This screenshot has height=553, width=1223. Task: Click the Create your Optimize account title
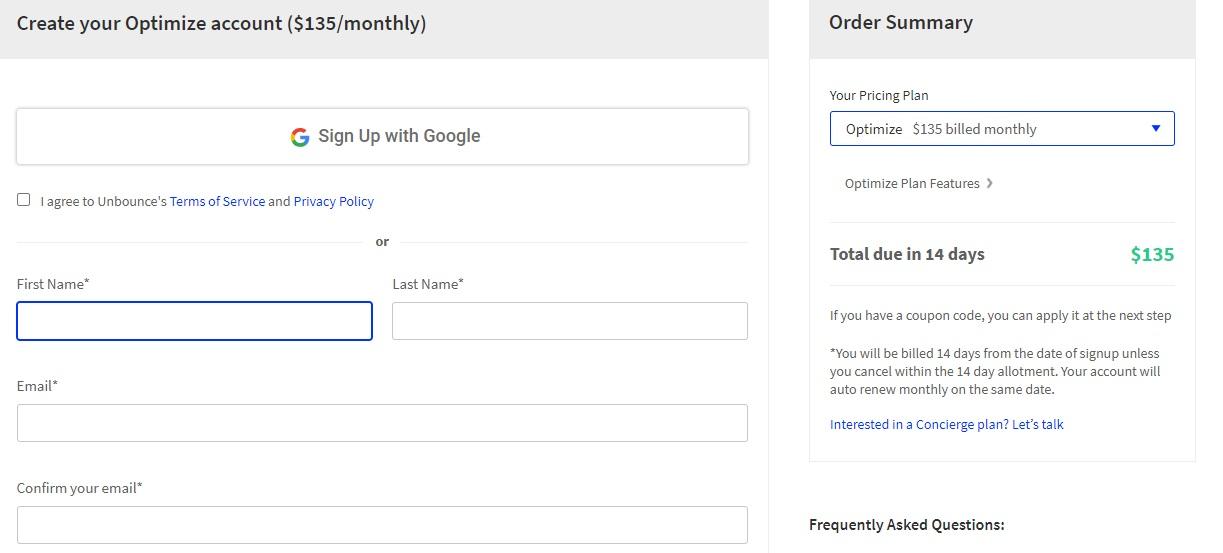click(221, 24)
